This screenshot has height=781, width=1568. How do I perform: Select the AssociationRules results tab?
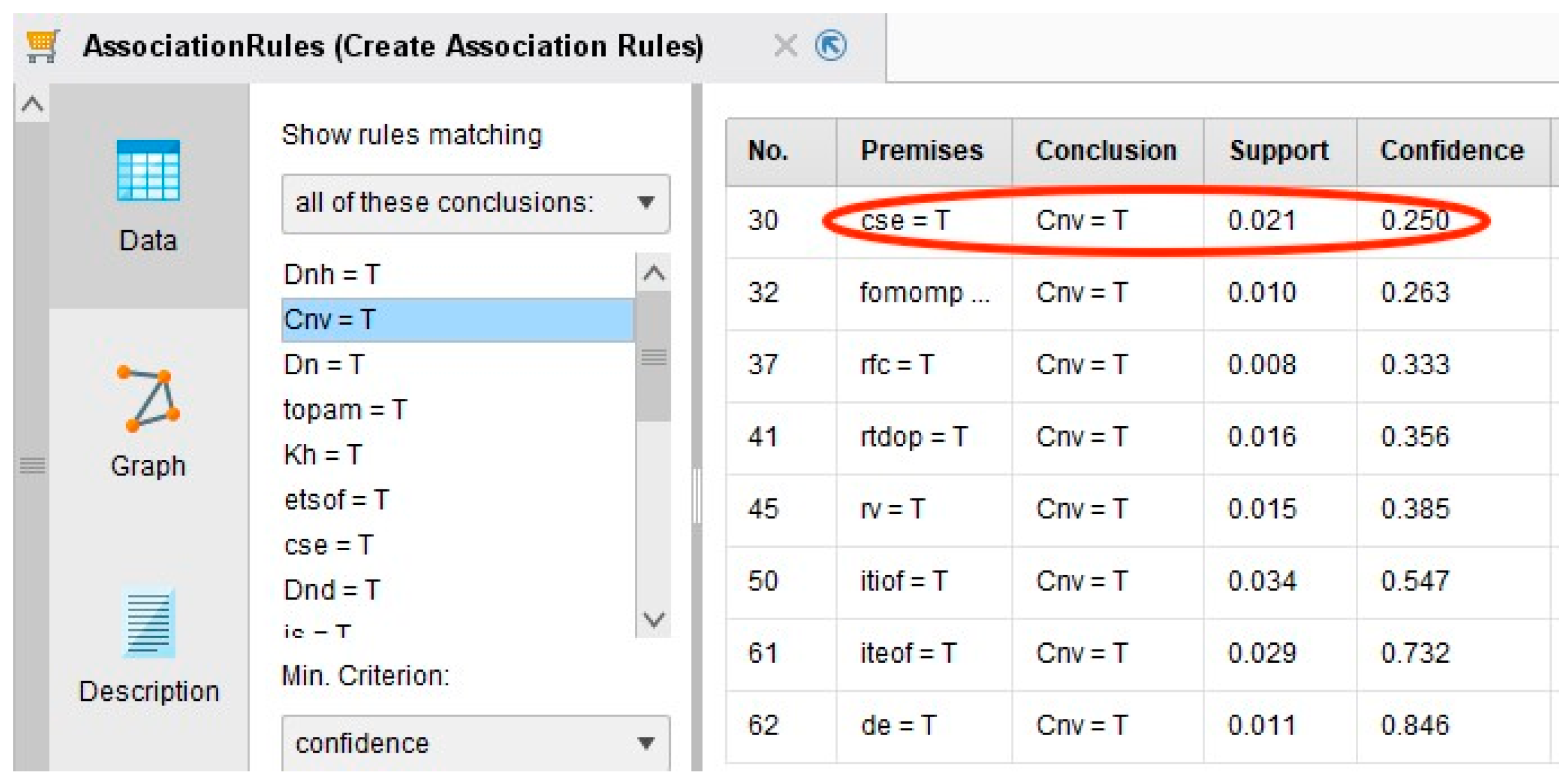392,46
